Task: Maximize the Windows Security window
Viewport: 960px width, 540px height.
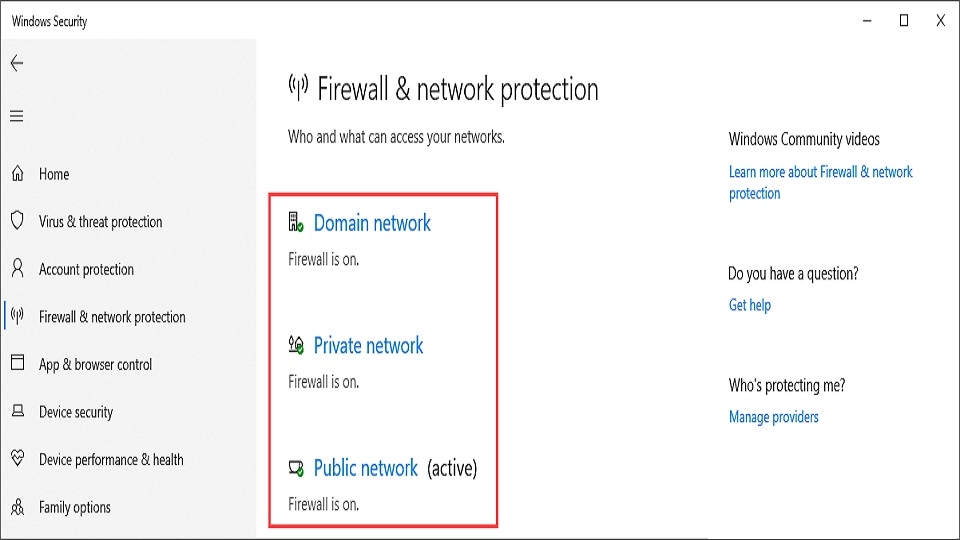Action: [904, 21]
